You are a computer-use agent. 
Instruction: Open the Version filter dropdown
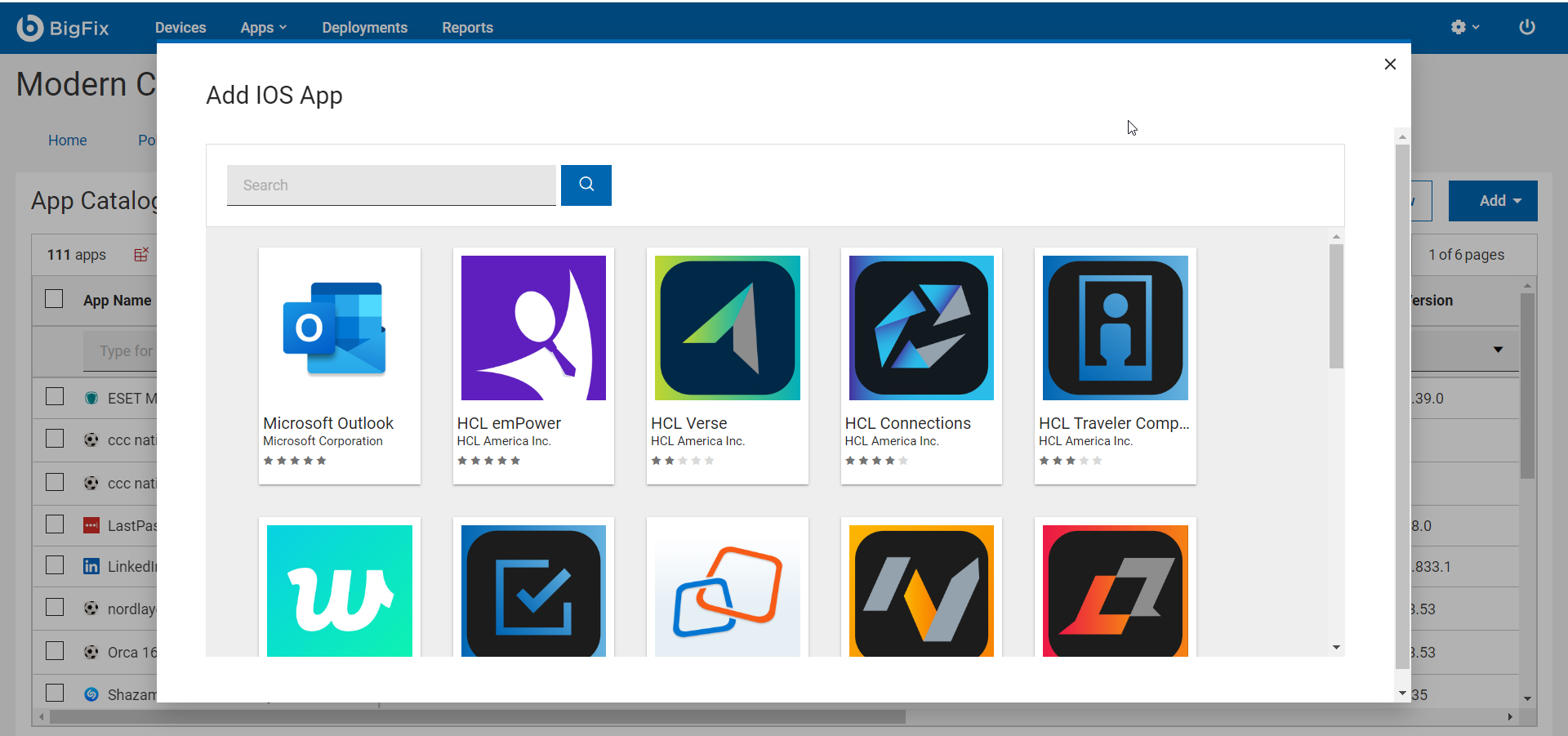pyautogui.click(x=1498, y=350)
